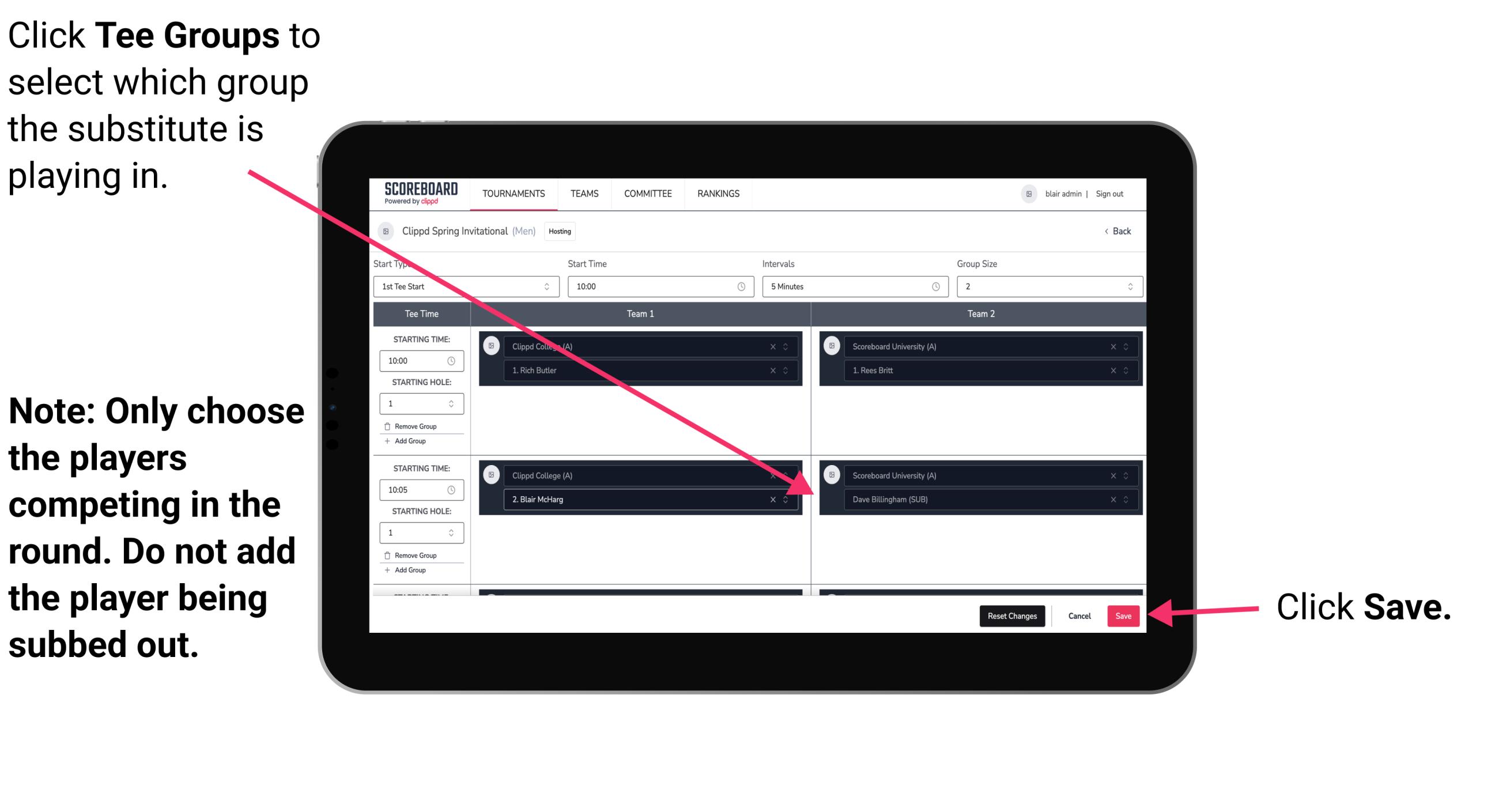Click the Save button
The height and width of the screenshot is (812, 1510).
tap(1123, 614)
